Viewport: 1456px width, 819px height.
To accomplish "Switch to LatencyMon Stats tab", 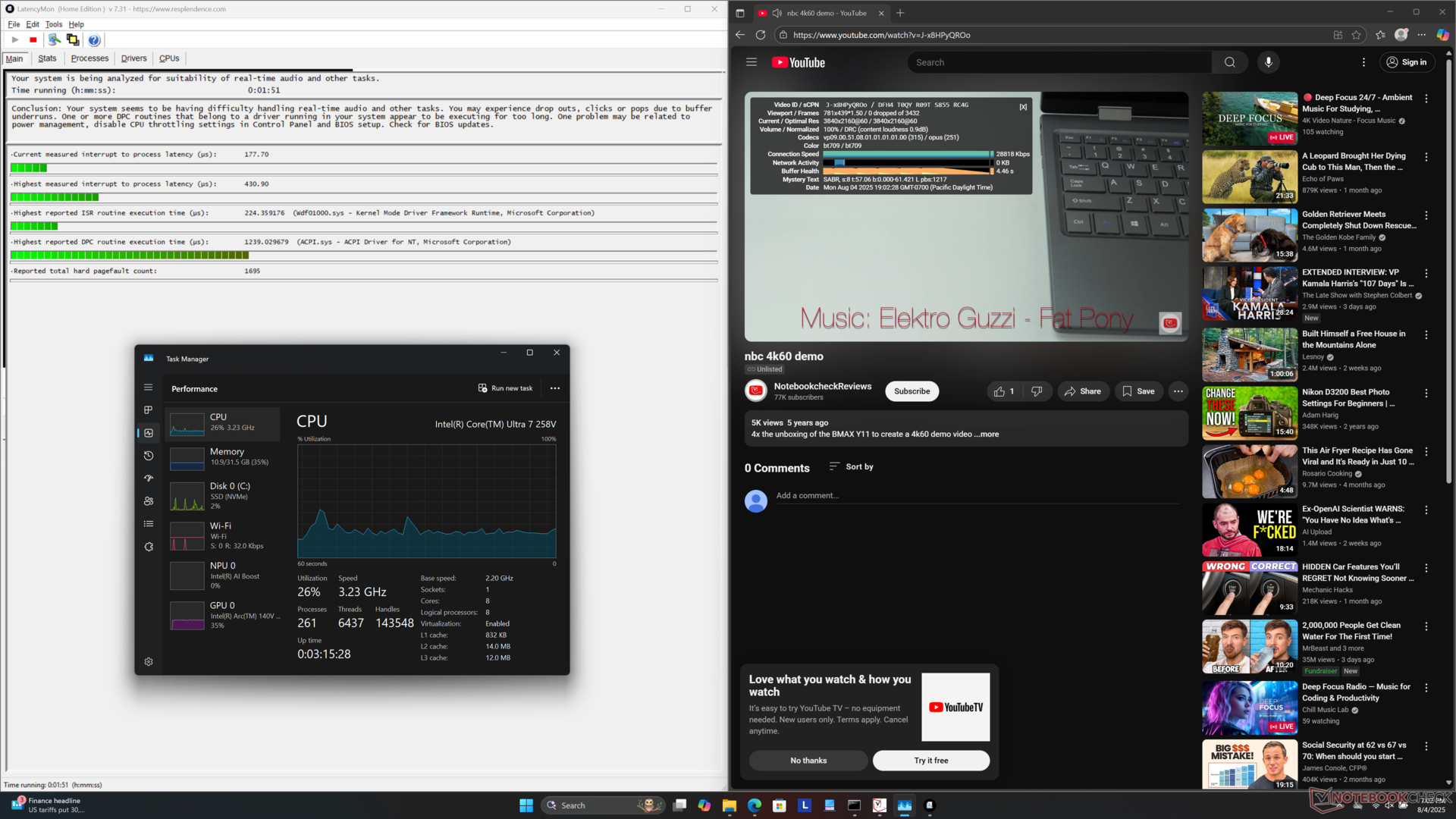I will (x=47, y=58).
